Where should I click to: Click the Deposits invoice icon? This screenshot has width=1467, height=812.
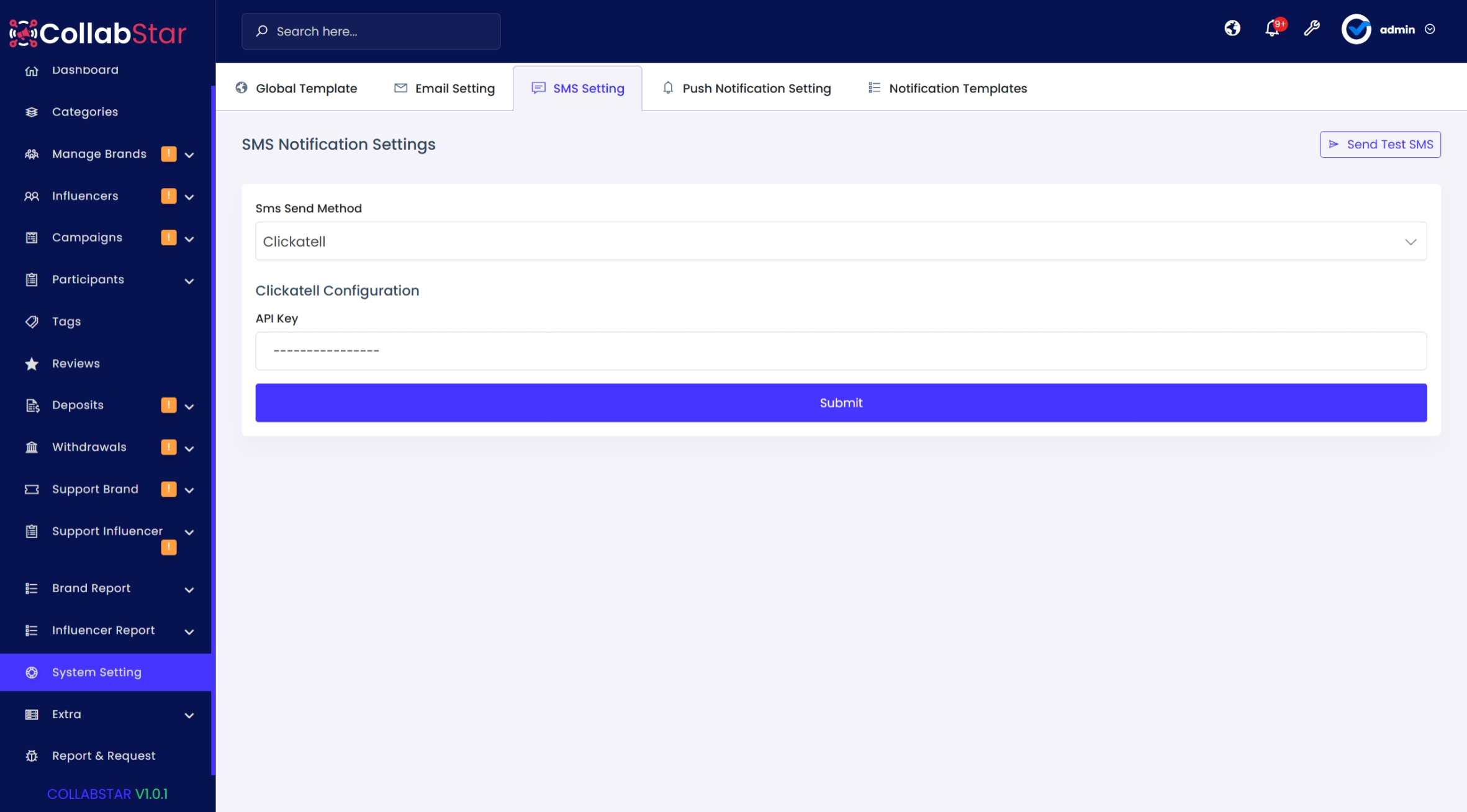[x=32, y=405]
